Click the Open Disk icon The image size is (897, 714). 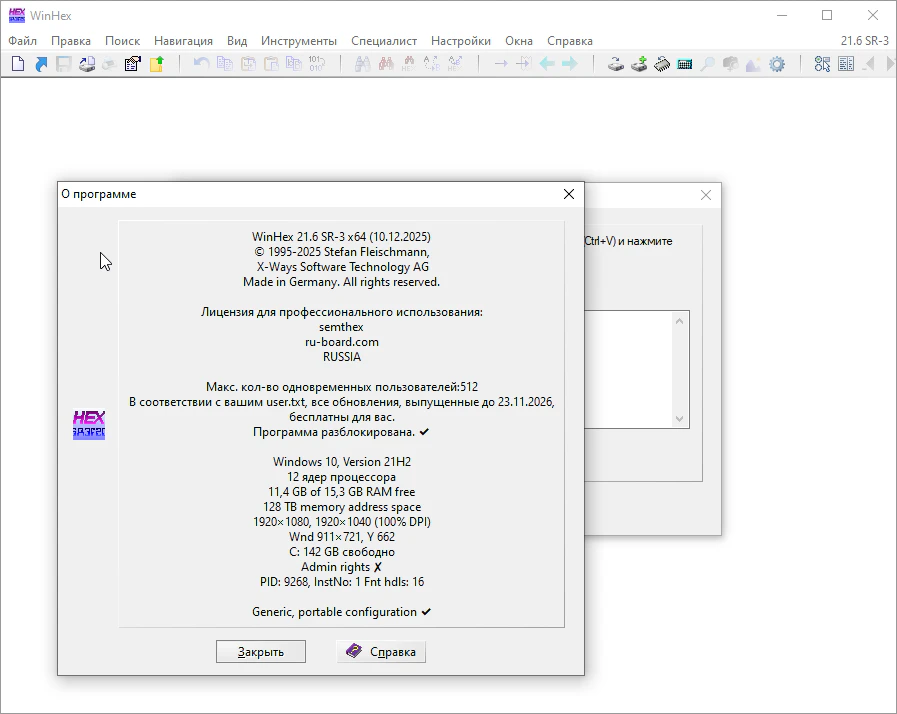tap(616, 64)
